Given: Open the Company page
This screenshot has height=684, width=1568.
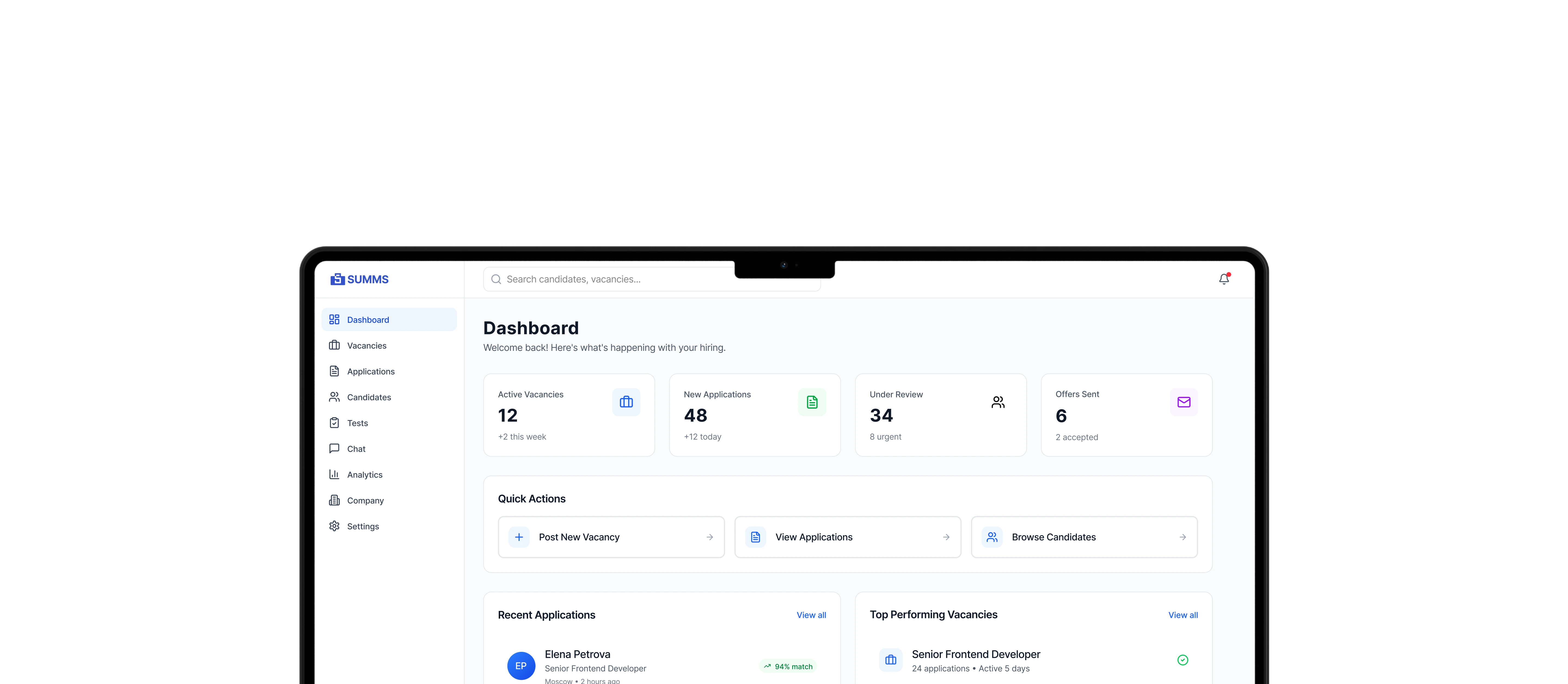Looking at the screenshot, I should (389, 500).
